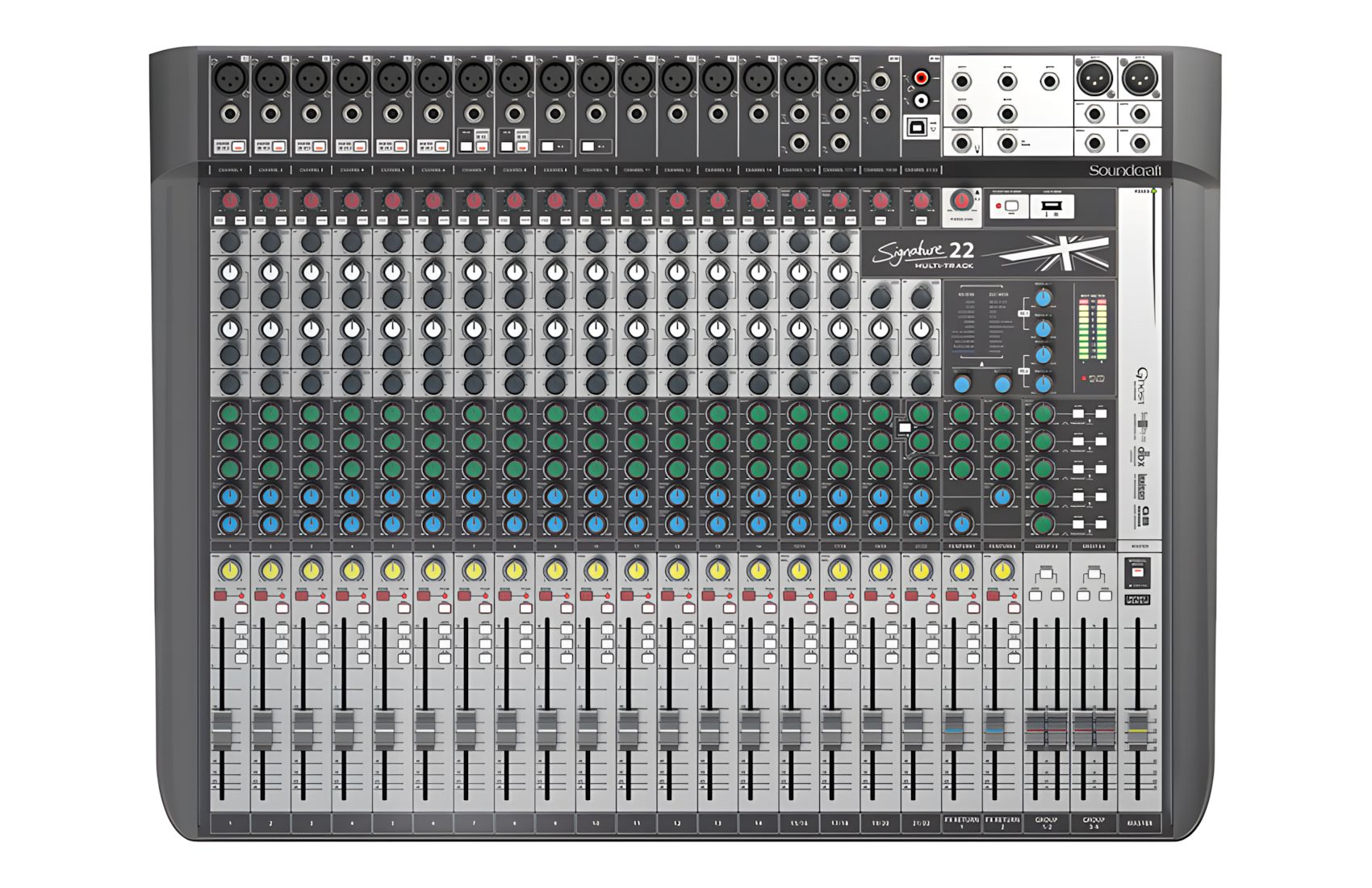Screen dimensions: 1372x888
Task: Click the dbx logo on the side strip
Action: [x=1141, y=456]
